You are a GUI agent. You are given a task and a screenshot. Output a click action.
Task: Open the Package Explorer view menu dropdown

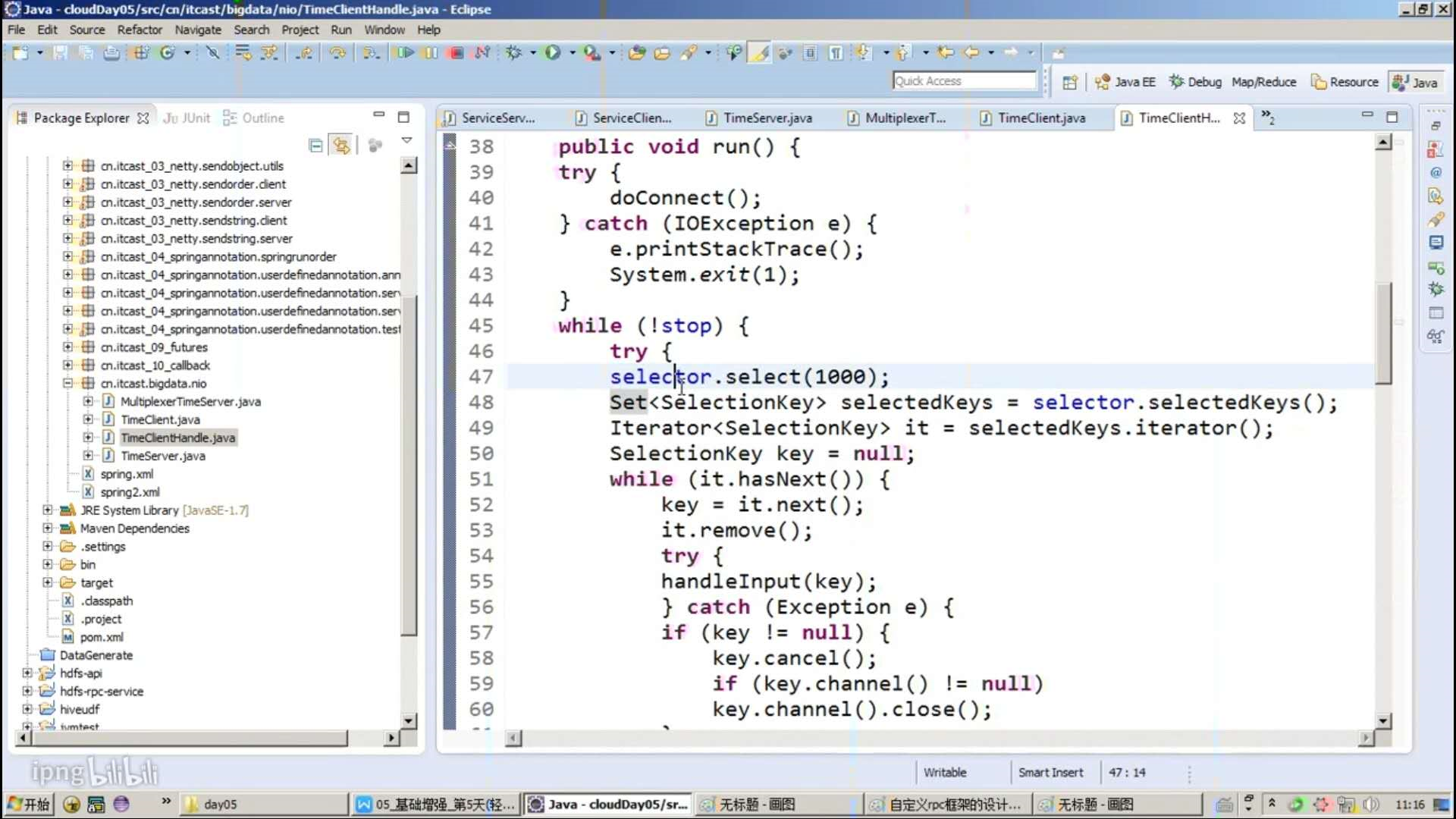click(x=406, y=140)
